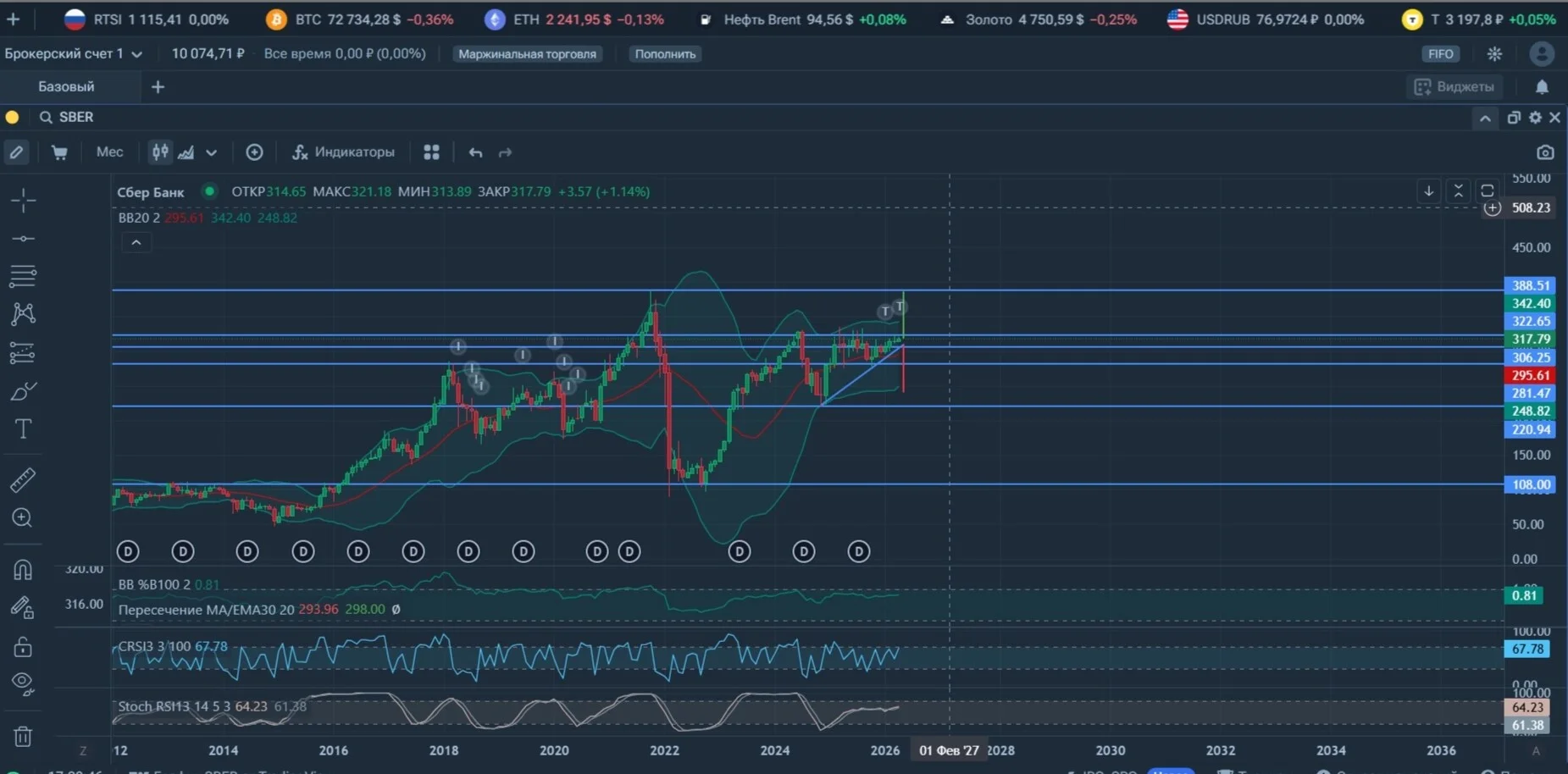Select the ruler measure tool
Screen dimensions: 1568x774
pos(23,481)
